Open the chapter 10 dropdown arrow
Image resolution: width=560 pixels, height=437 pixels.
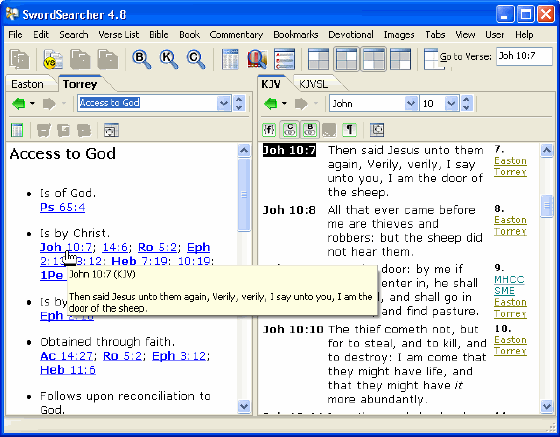coord(451,104)
